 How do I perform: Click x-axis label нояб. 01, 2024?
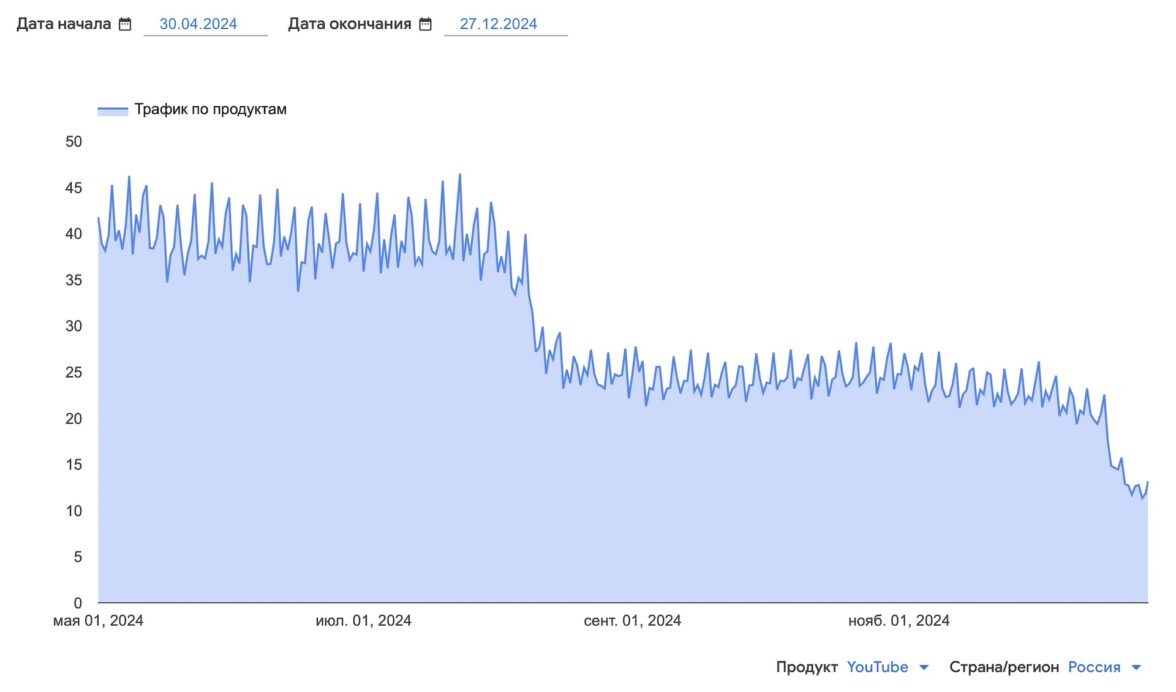point(898,621)
